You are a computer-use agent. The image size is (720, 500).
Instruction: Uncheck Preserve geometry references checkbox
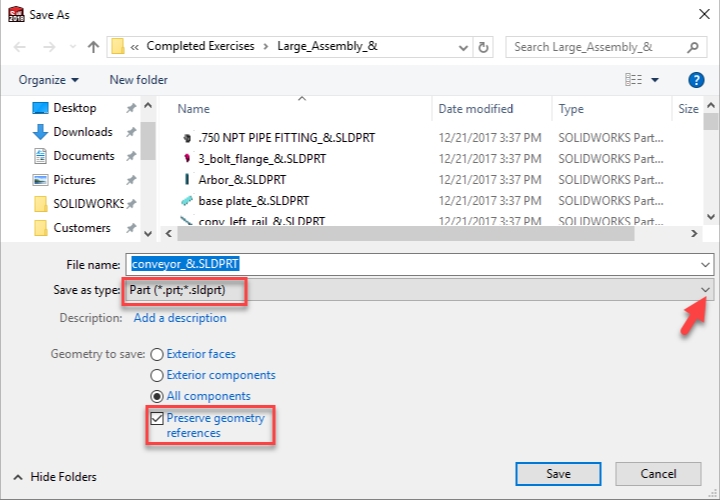point(157,418)
